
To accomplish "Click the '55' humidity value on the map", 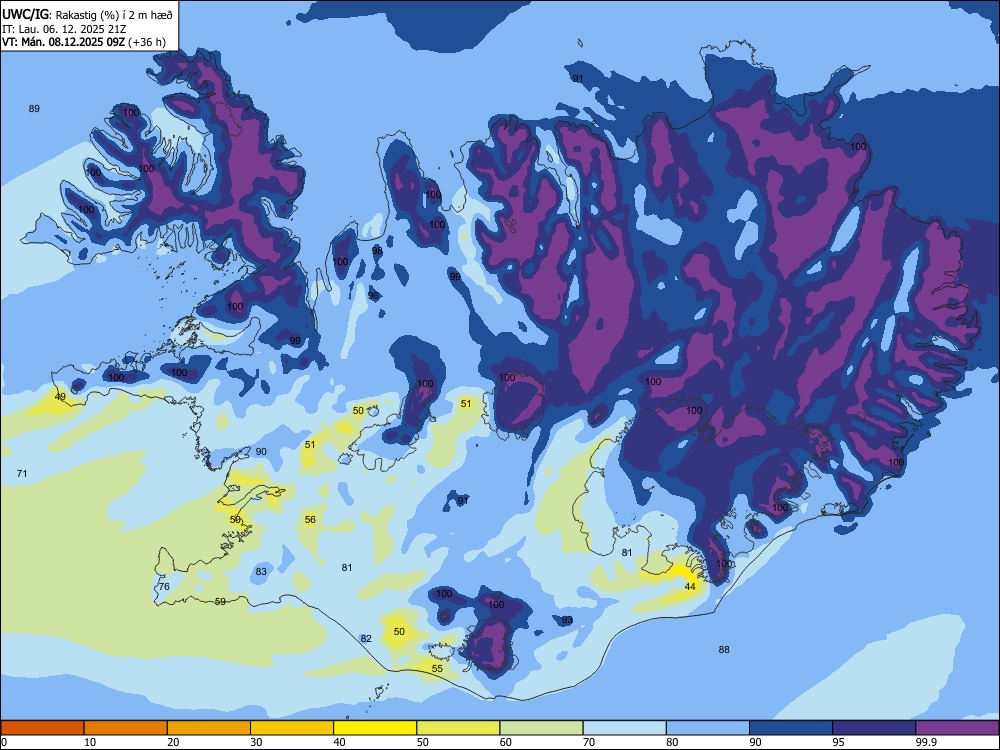I will tap(437, 668).
